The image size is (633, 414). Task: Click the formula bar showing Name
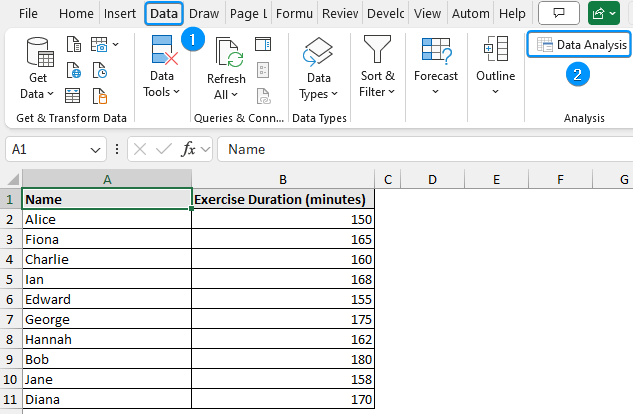425,149
